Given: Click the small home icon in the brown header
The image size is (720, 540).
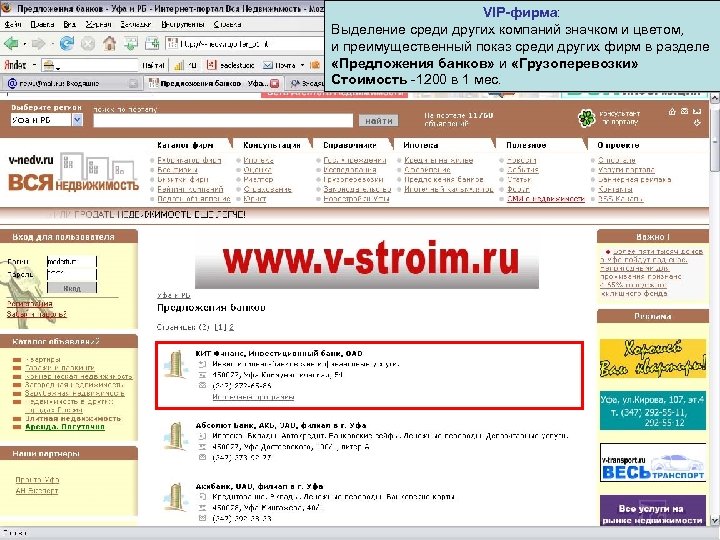Looking at the screenshot, I should (x=672, y=112).
